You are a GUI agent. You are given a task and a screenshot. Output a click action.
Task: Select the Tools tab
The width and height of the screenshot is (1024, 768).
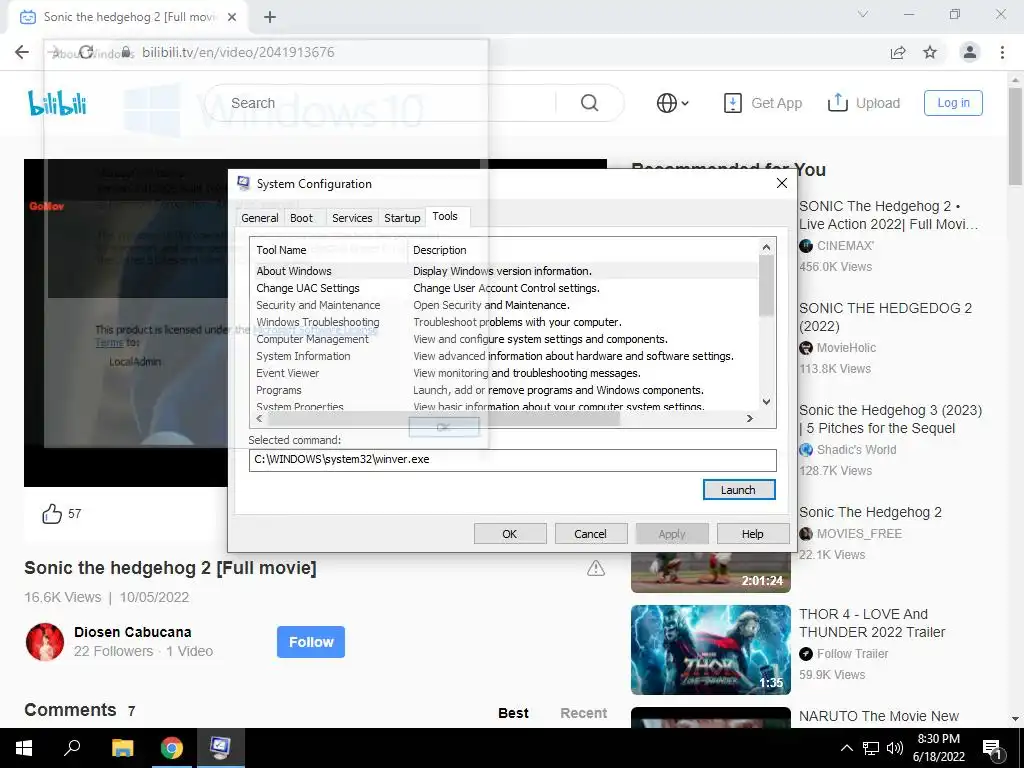point(445,216)
